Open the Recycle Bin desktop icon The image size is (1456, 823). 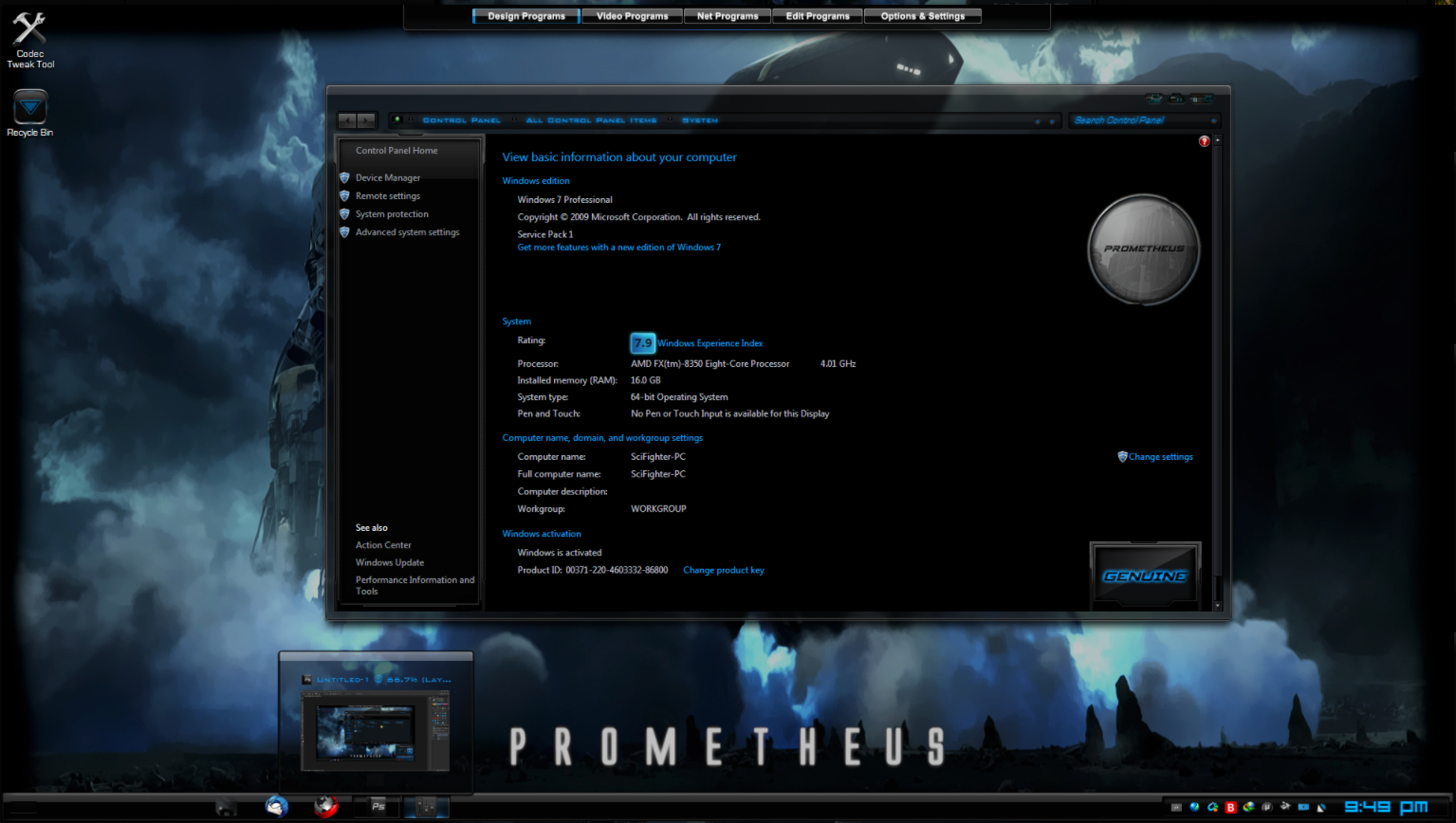(29, 114)
